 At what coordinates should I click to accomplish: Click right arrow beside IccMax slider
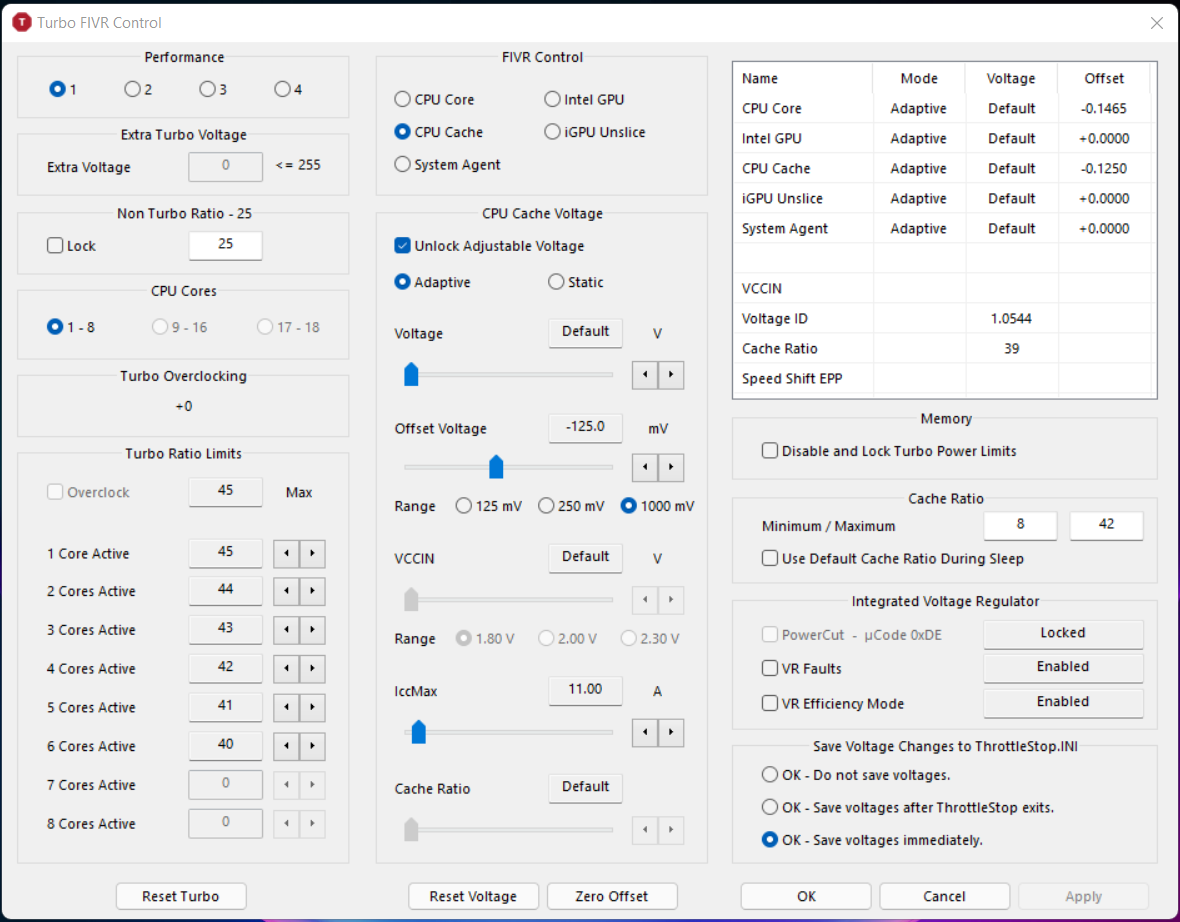(x=671, y=732)
